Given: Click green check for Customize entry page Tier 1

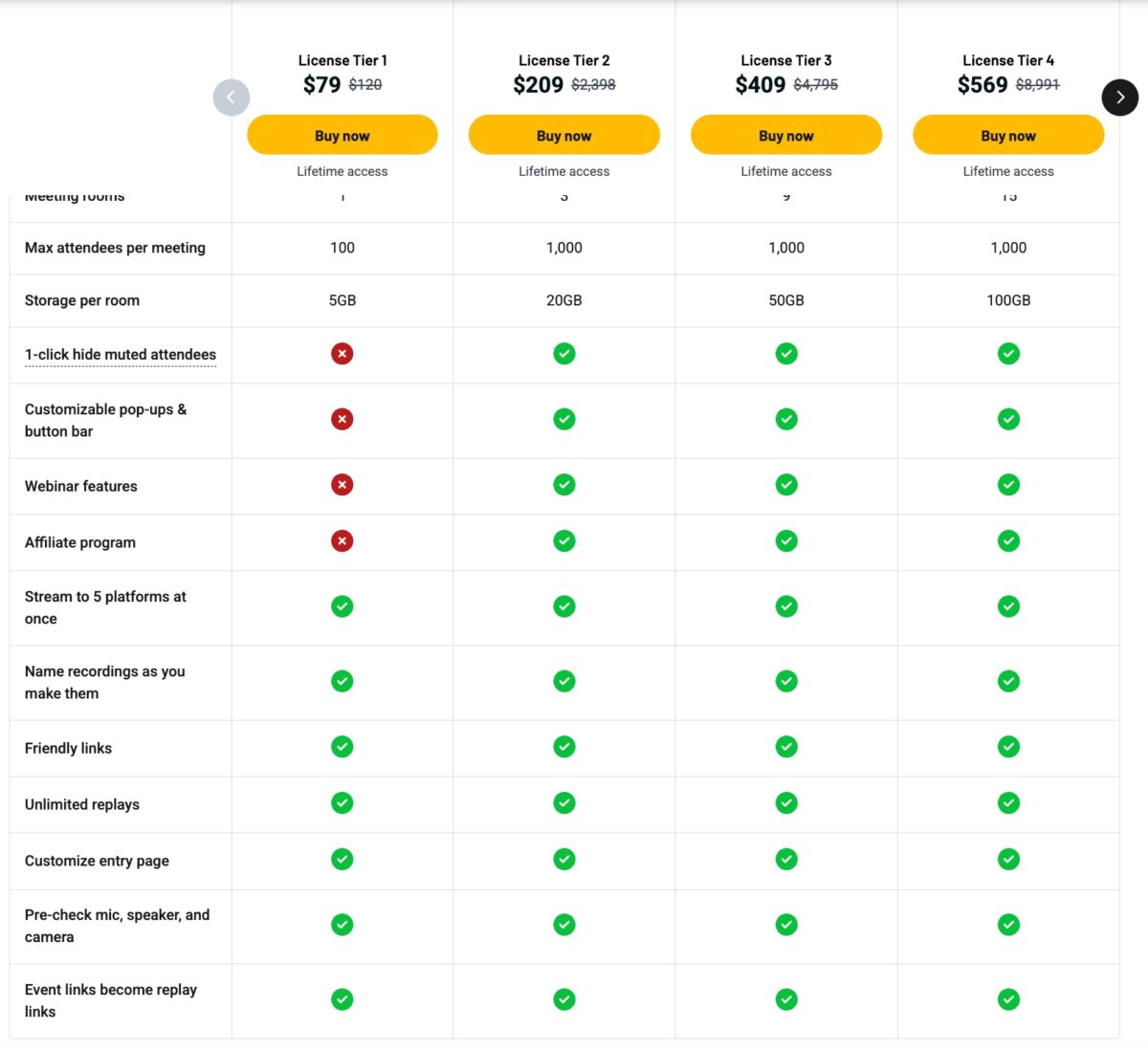Looking at the screenshot, I should tap(342, 860).
